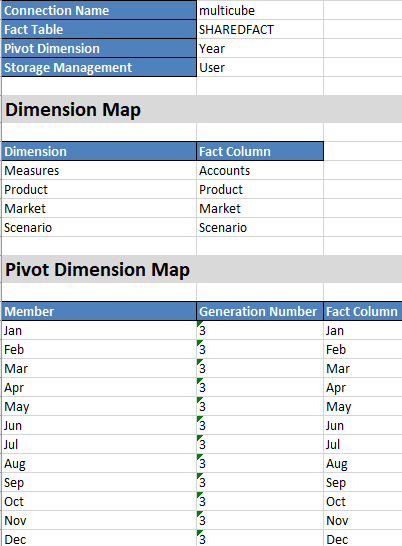The image size is (402, 546).
Task: Select the May cell in Member column
Action: (99, 406)
